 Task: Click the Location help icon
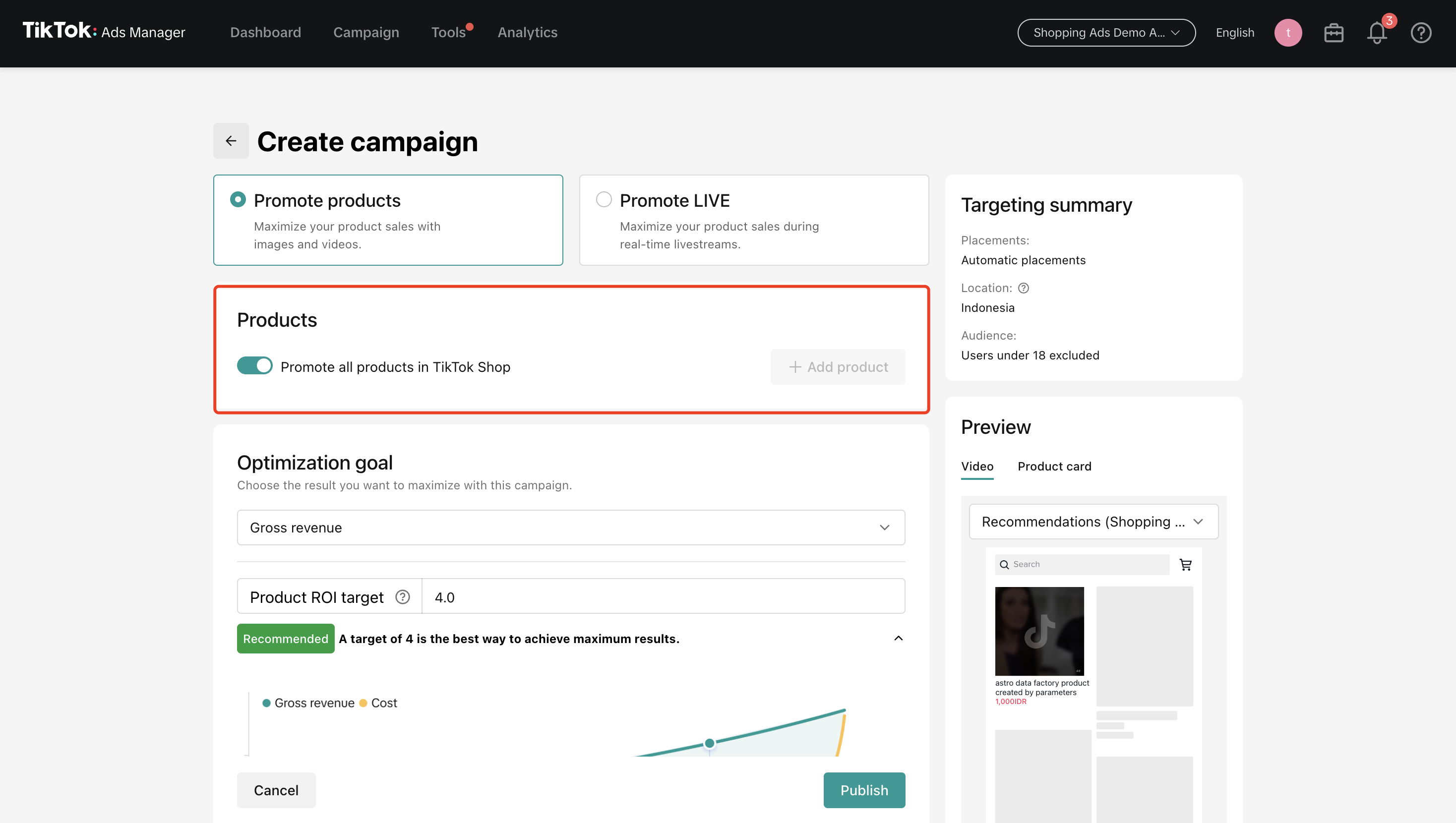tap(1023, 288)
